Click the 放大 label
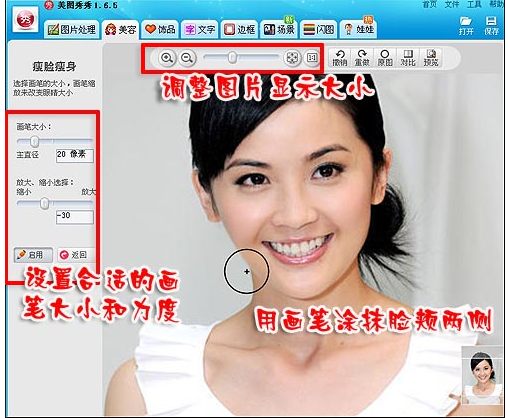The image size is (508, 418). pyautogui.click(x=88, y=192)
